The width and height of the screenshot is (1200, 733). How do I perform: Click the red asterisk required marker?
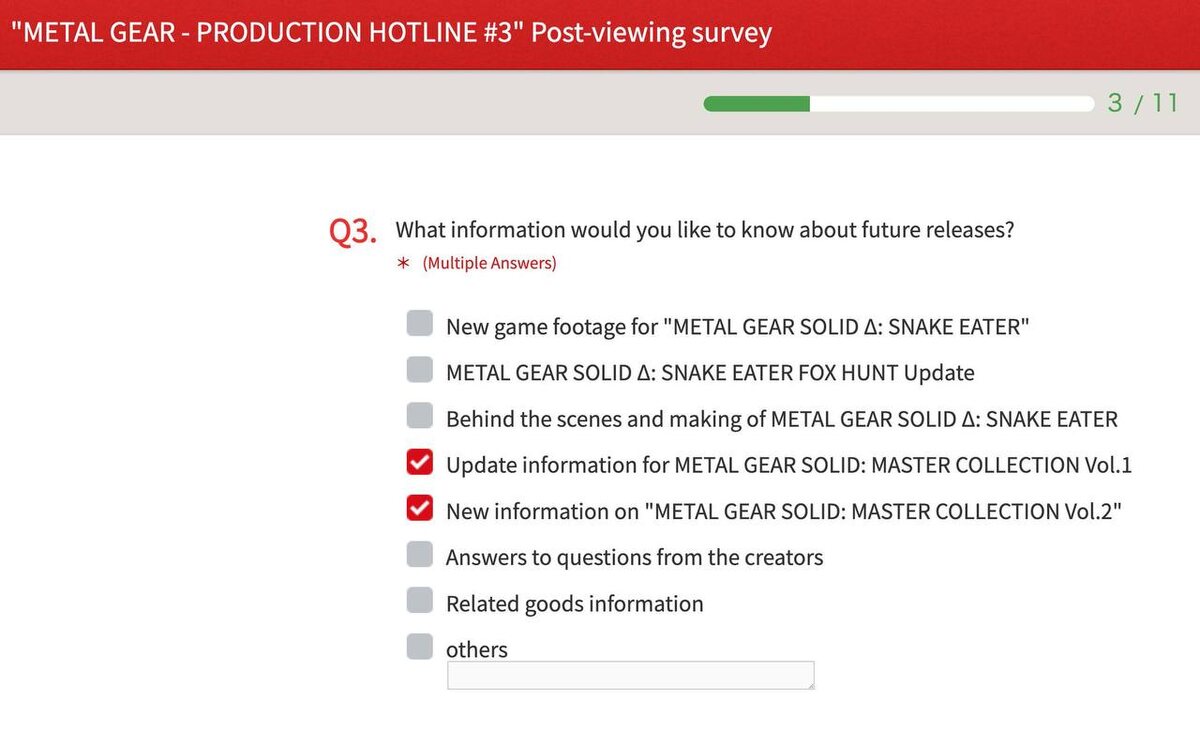pyautogui.click(x=404, y=264)
